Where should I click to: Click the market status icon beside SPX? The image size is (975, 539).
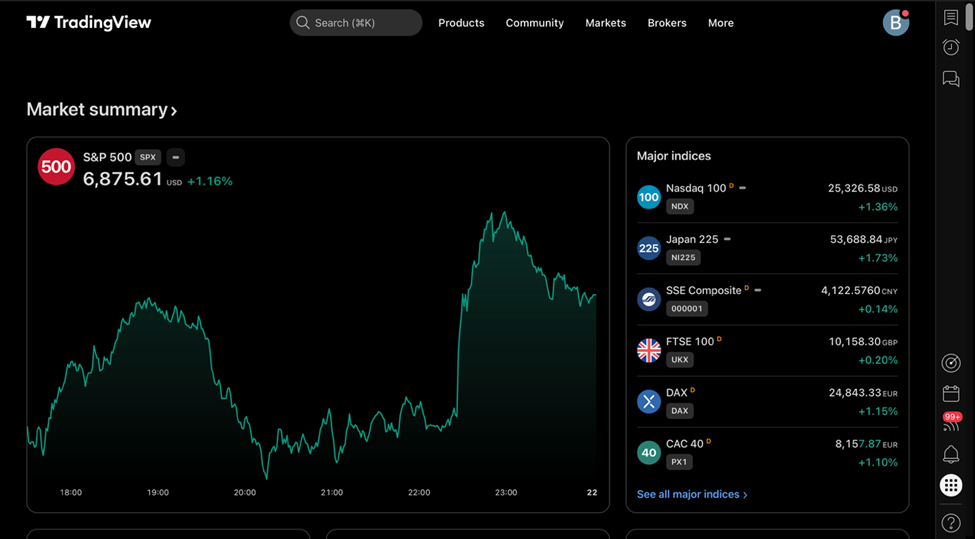coord(175,157)
